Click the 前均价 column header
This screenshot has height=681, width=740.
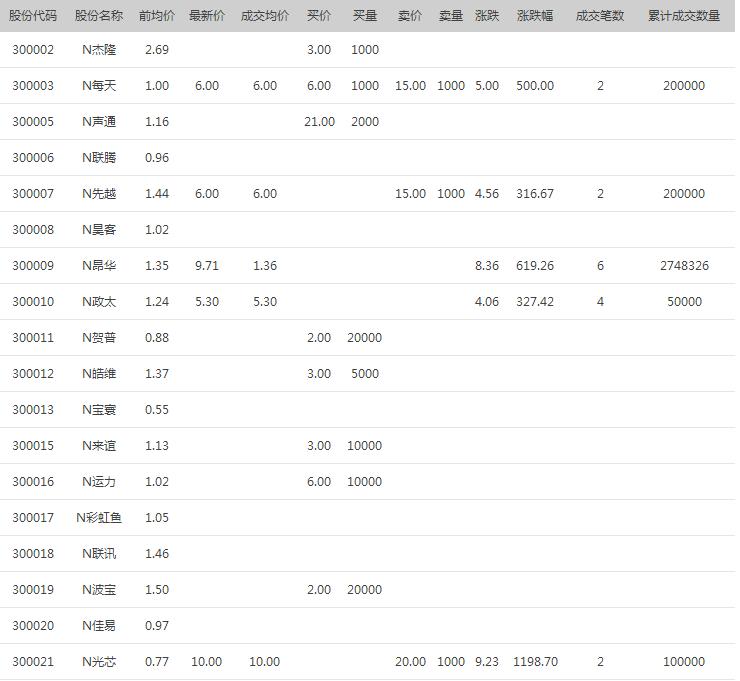(x=157, y=16)
